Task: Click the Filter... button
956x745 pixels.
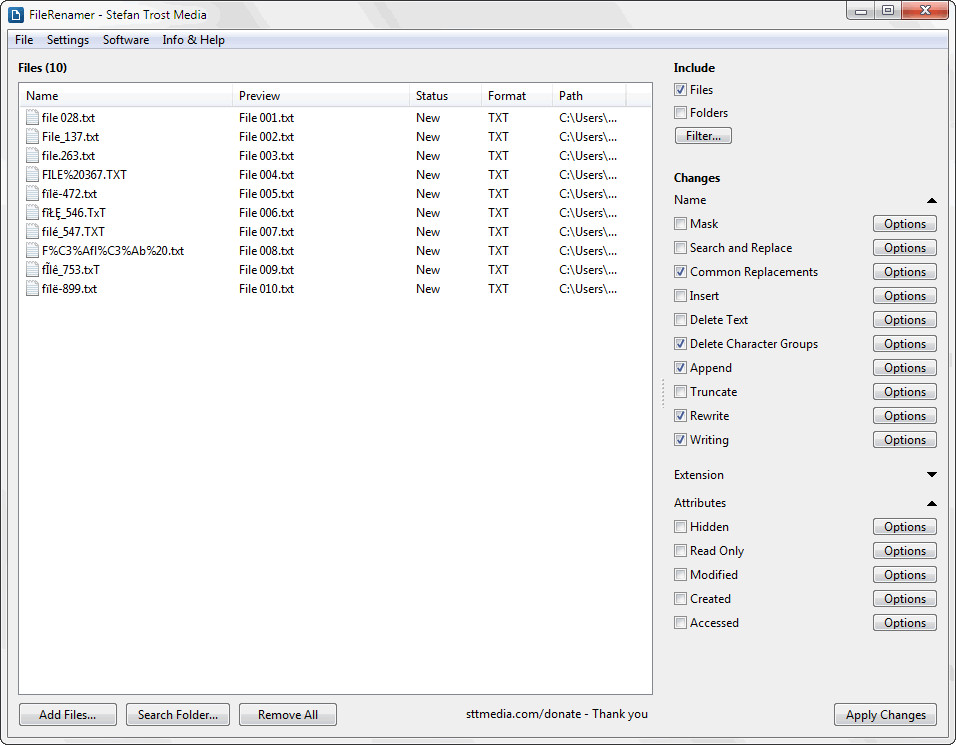Action: 703,135
